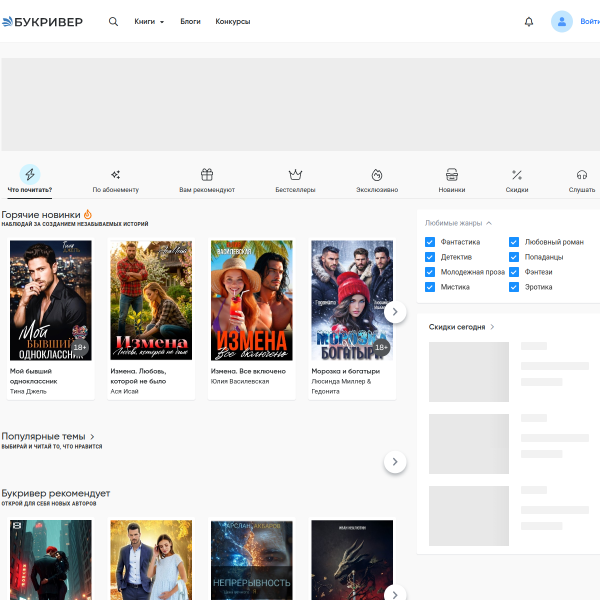This screenshot has height=600, width=600.
Task: Open 'Мой бывший одноклассник' book title
Action: (x=34, y=376)
